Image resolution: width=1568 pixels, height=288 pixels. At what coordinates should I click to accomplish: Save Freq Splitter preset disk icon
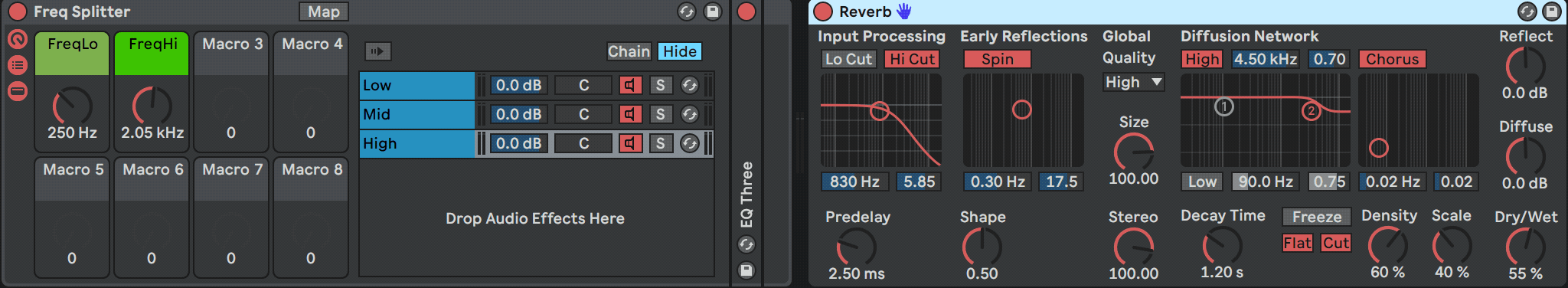pos(713,11)
